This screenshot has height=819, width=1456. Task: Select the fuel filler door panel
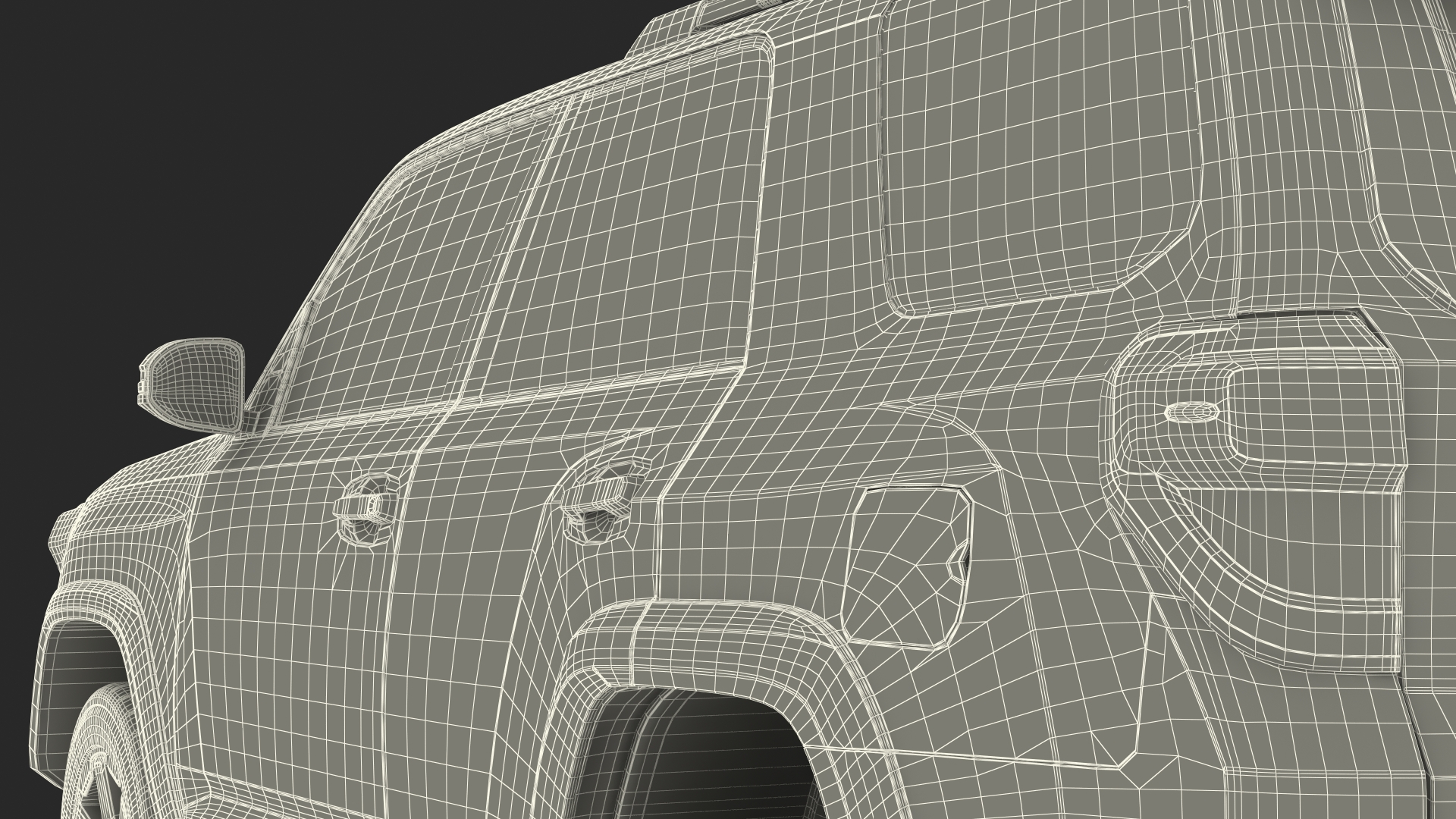point(906,566)
